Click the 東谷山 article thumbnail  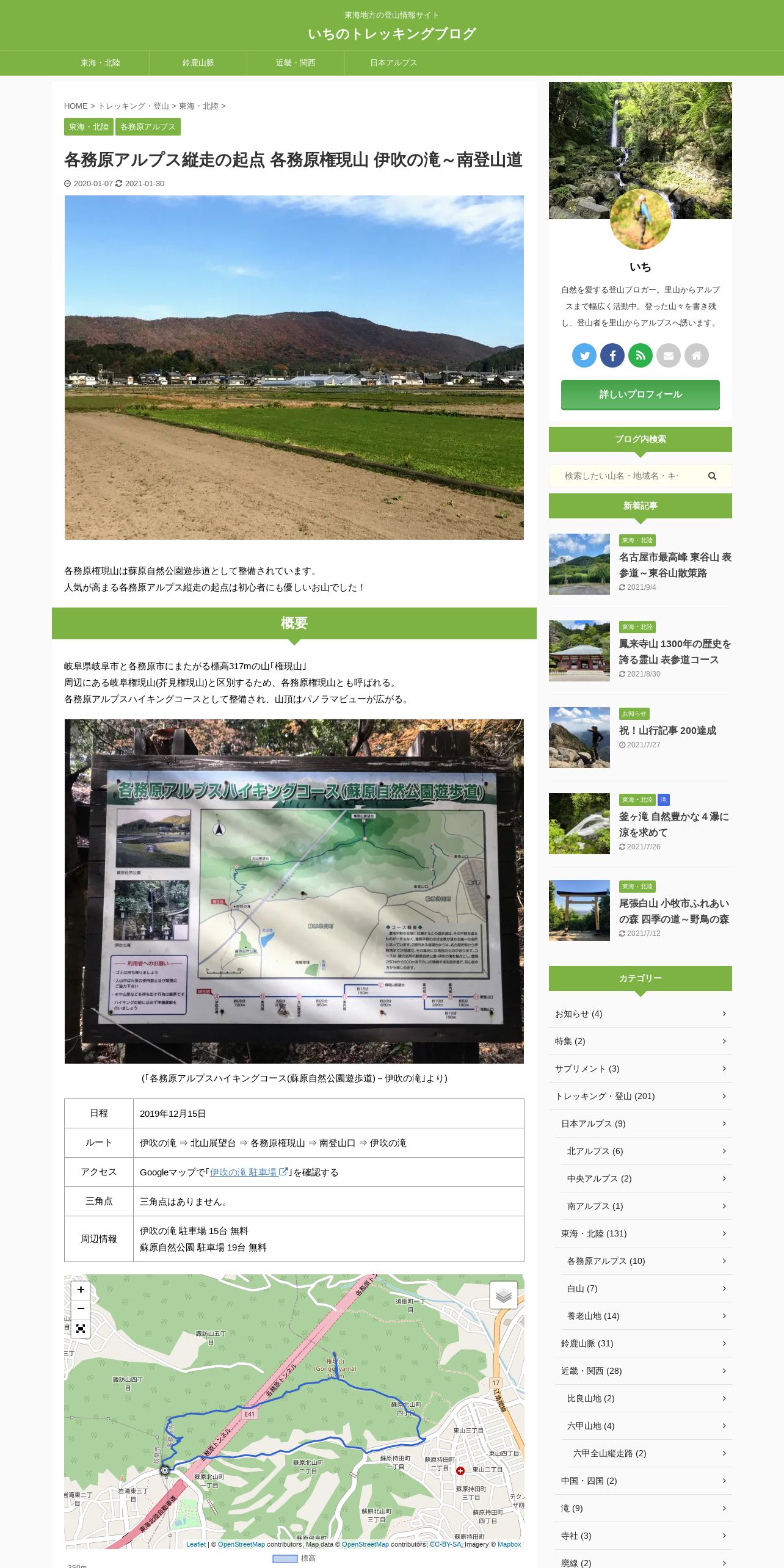579,564
